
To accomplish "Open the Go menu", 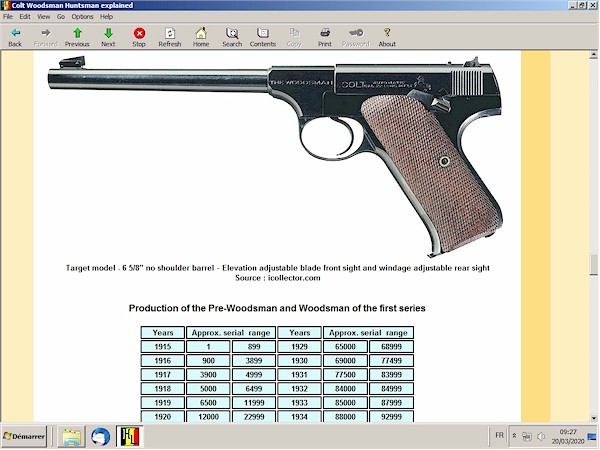I will coord(61,17).
